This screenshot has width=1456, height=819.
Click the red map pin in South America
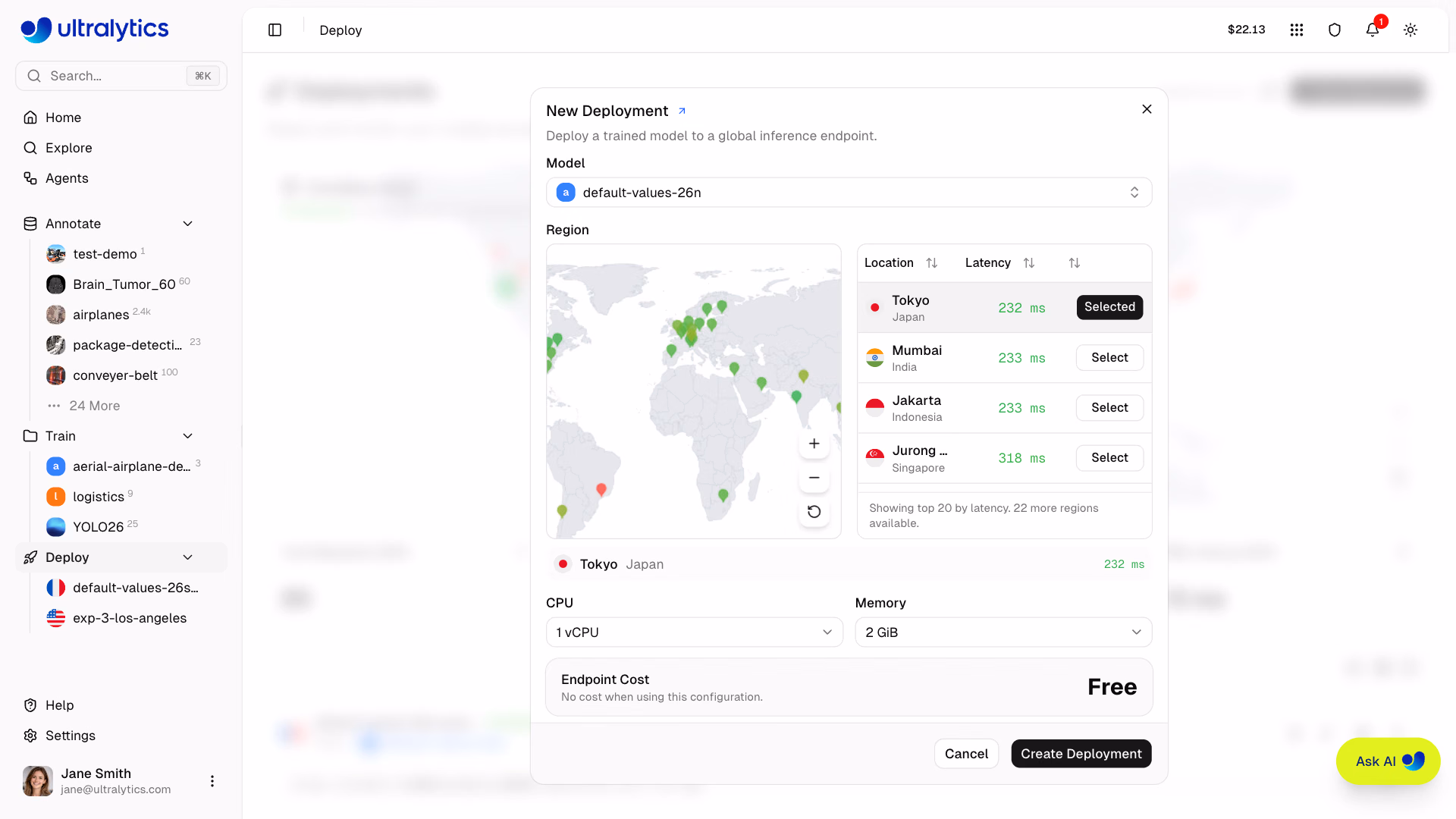pos(601,490)
